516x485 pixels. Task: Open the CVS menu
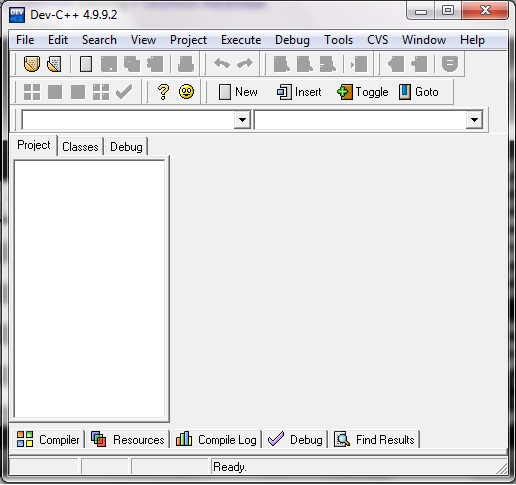click(x=377, y=40)
